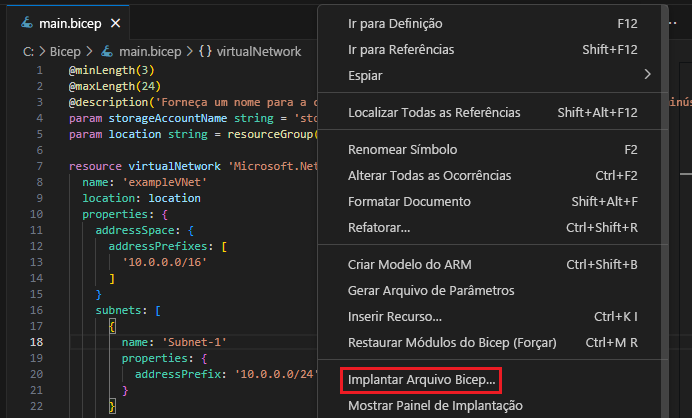This screenshot has width=692, height=418.
Task: Choose Ir para Definição
Action: [x=493, y=23]
